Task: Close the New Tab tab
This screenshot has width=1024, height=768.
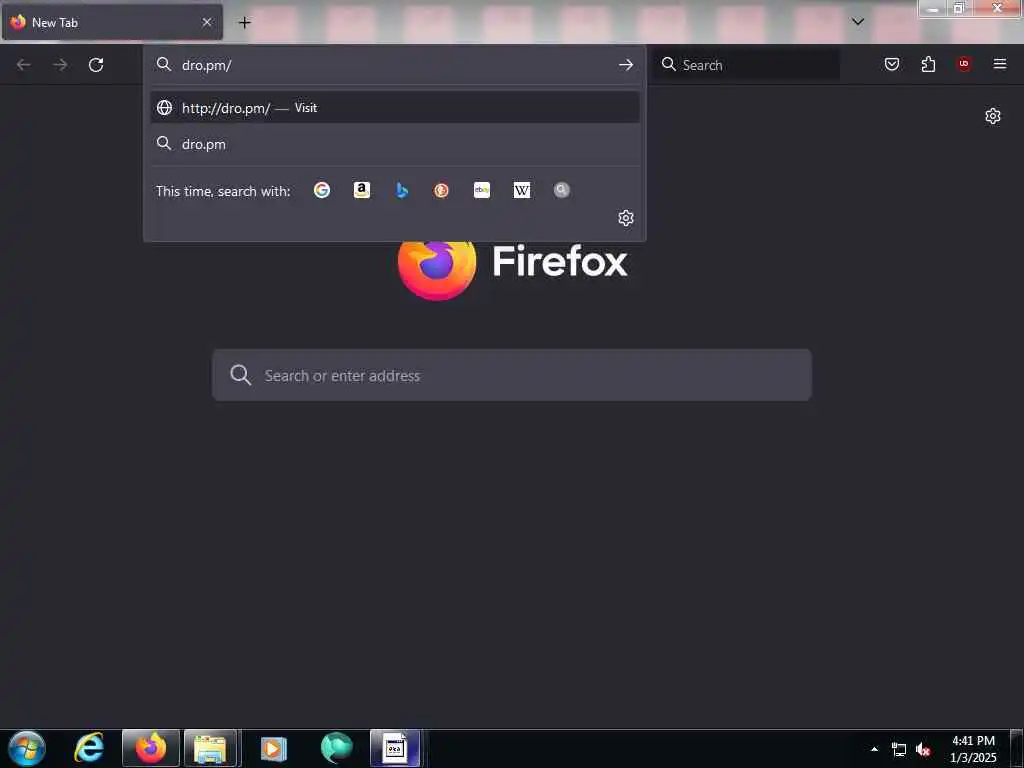Action: [x=207, y=22]
